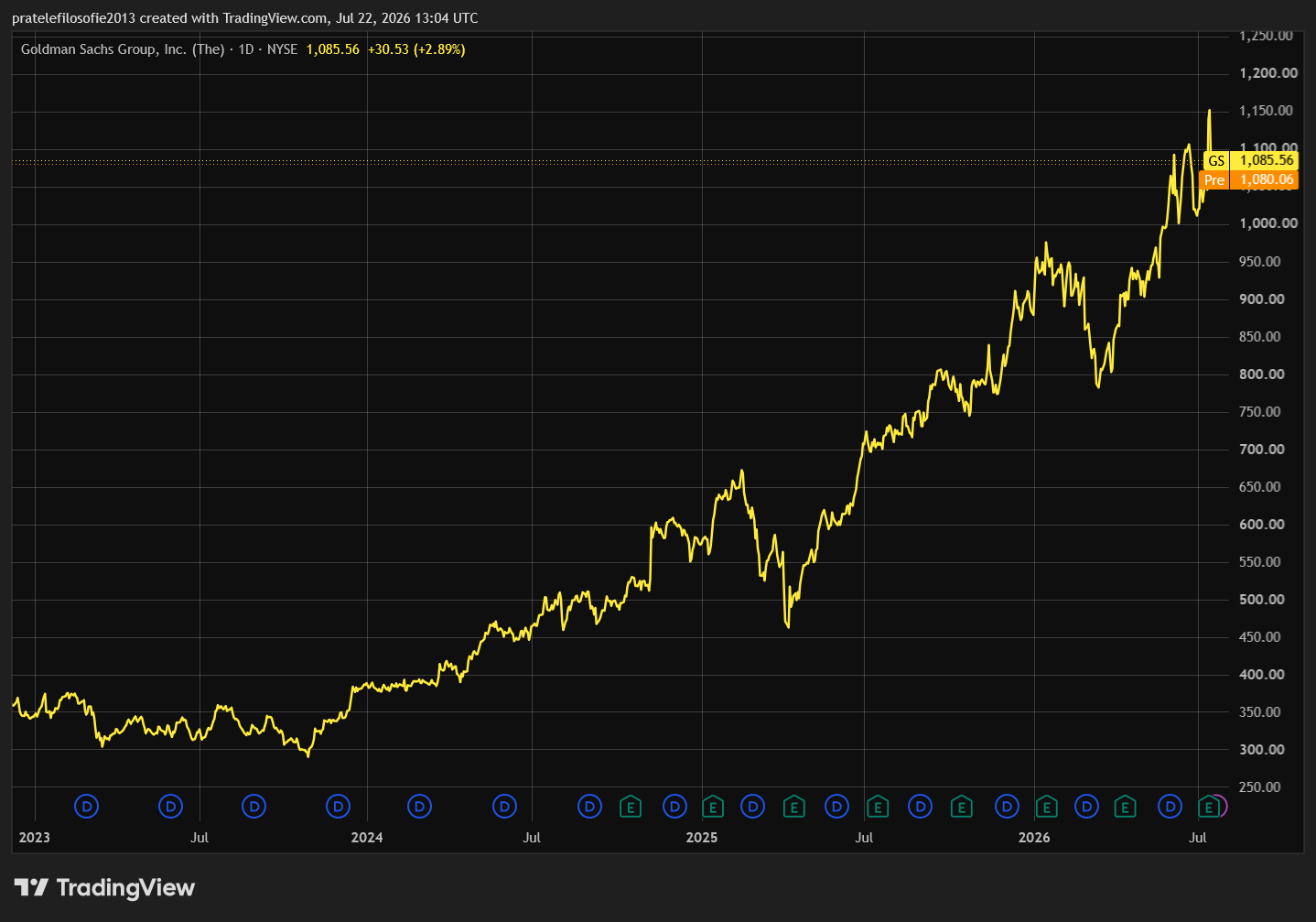
Task: Click the dividend marker just before Jul 2024
Action: click(504, 807)
